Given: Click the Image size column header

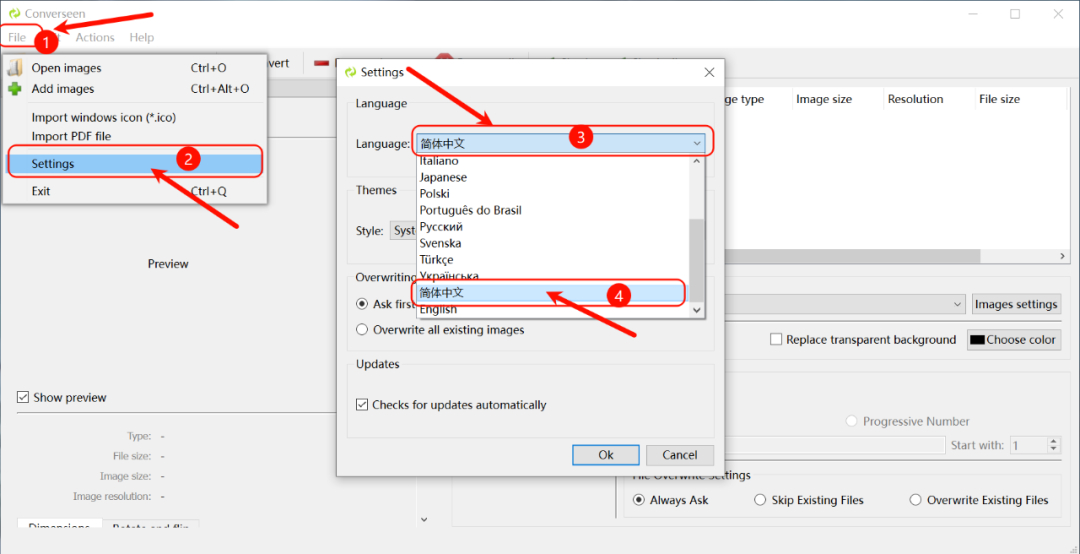Looking at the screenshot, I should coord(824,99).
